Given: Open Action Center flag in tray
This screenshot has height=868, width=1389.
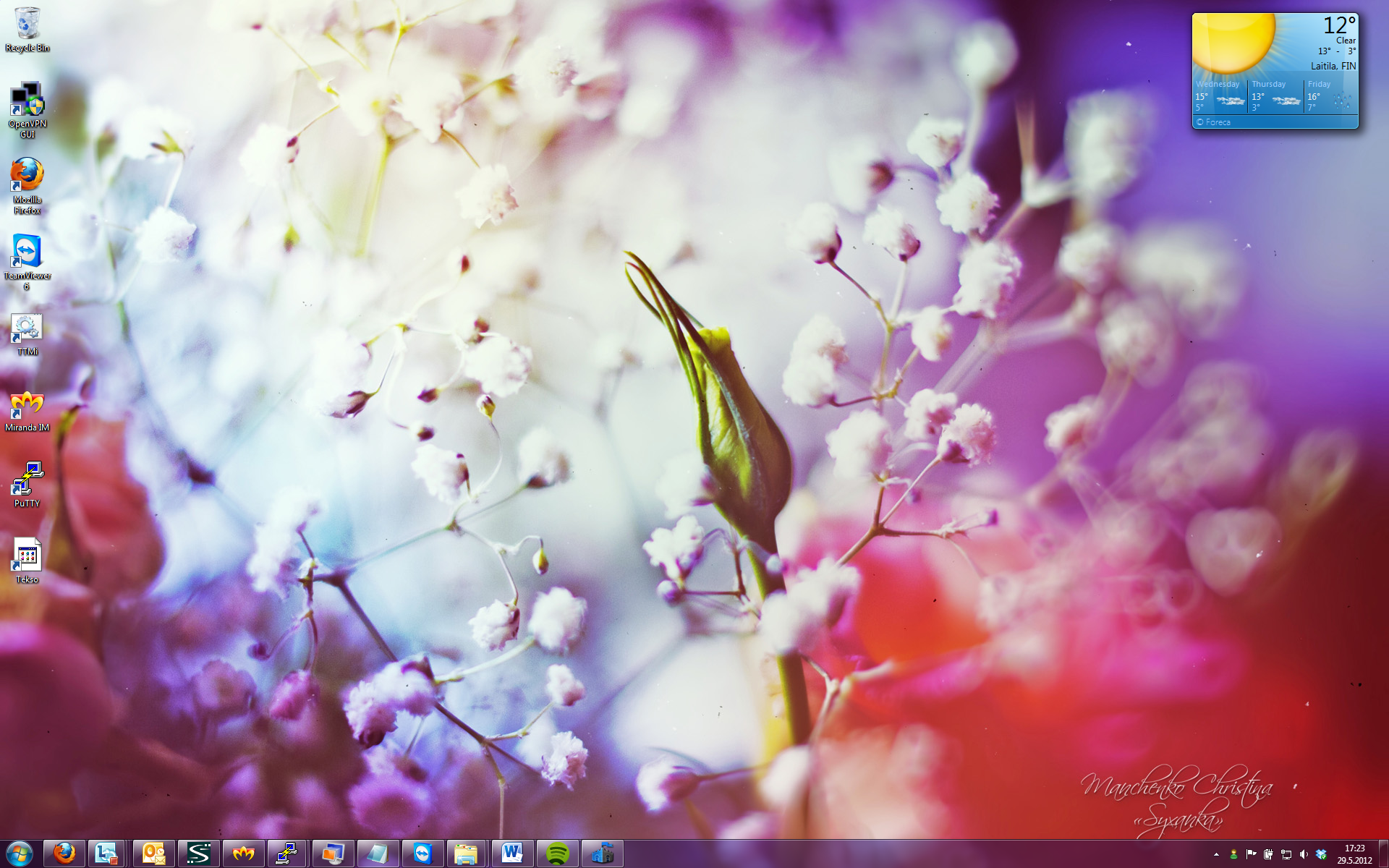Looking at the screenshot, I should tap(1251, 854).
